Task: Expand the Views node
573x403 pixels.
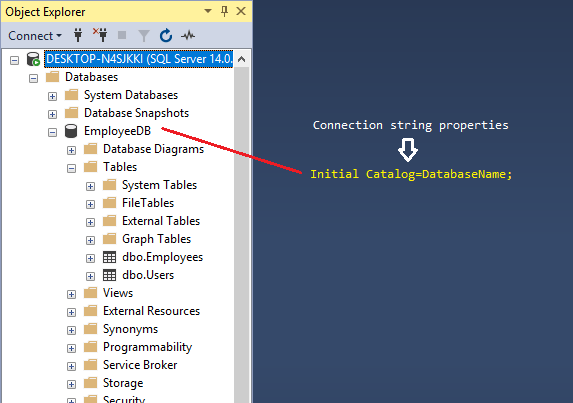Action: [72, 294]
